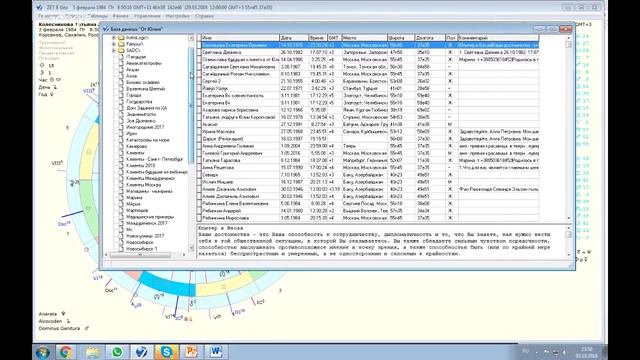Image resolution: width=640 pixels, height=360 pixels.
Task: Tick marker box for Анна Рещетова row
Action: tap(200, 167)
